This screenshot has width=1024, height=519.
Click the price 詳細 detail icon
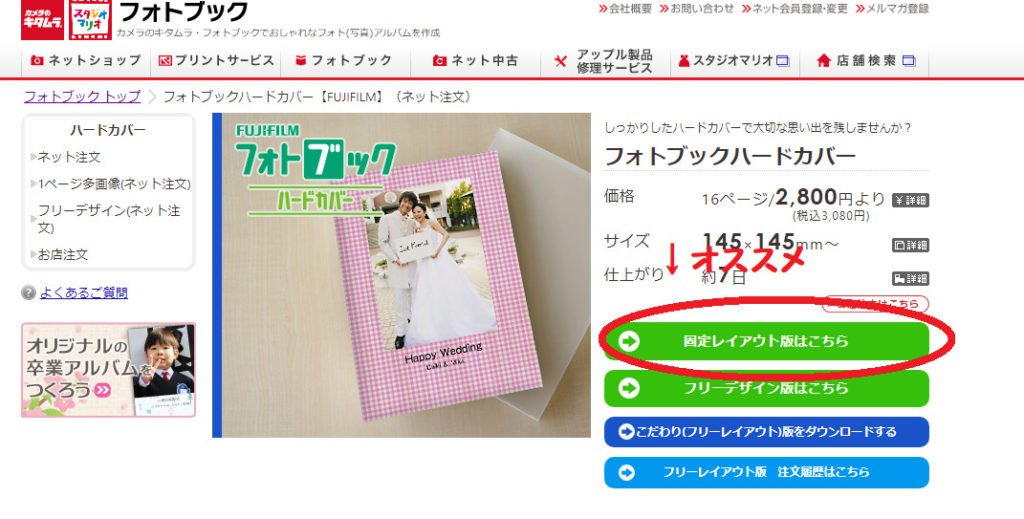[910, 200]
